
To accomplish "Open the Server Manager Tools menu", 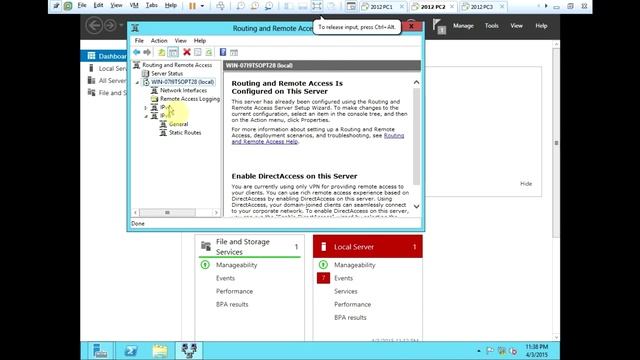I will 491,26.
